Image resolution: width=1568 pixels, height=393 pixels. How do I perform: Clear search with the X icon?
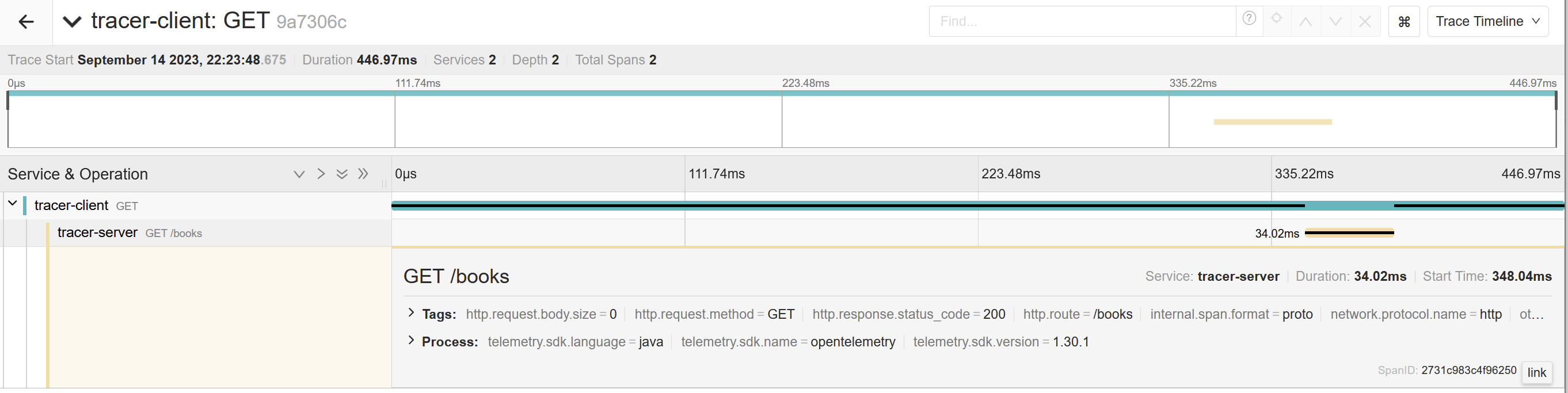1365,22
